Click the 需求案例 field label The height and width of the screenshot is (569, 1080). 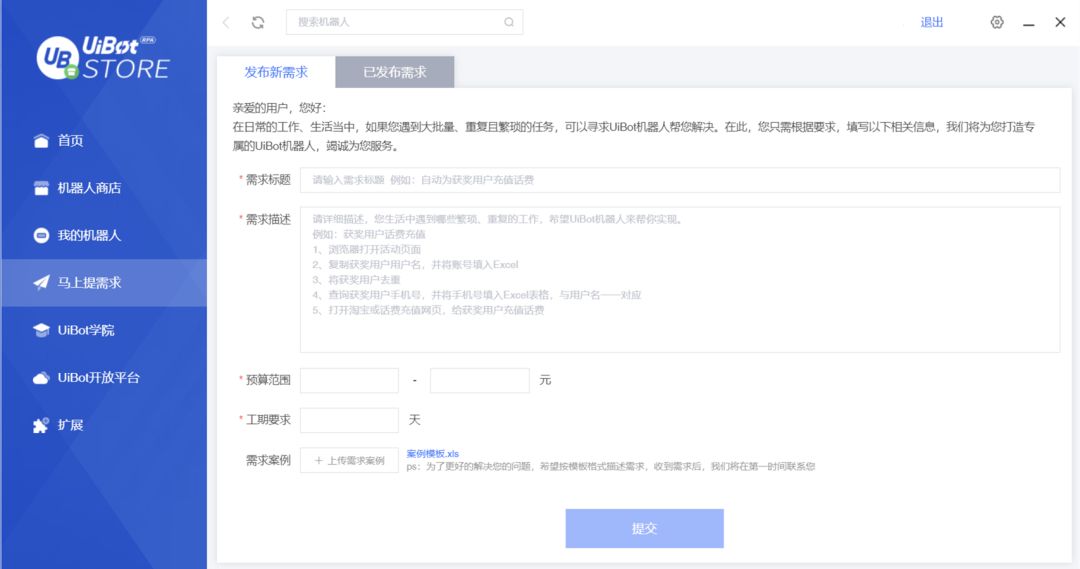pyautogui.click(x=268, y=460)
